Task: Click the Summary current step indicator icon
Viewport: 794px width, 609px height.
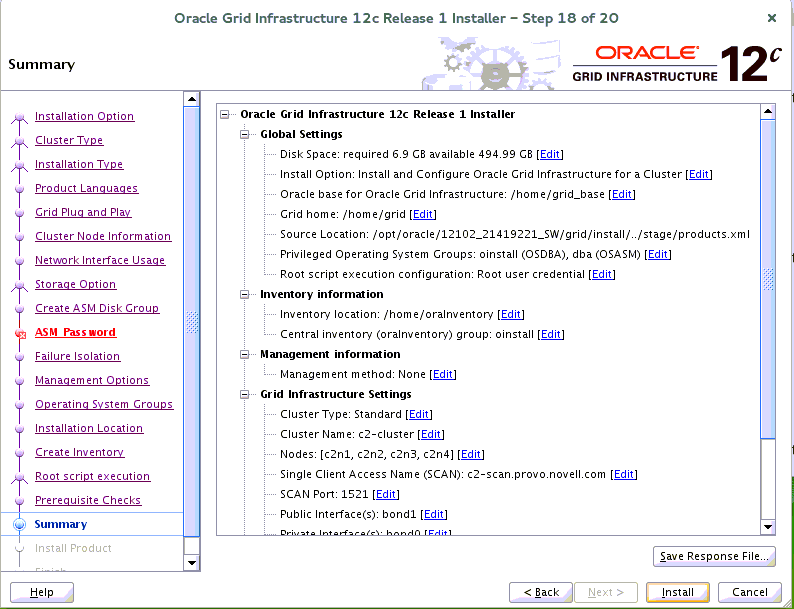Action: coord(19,524)
